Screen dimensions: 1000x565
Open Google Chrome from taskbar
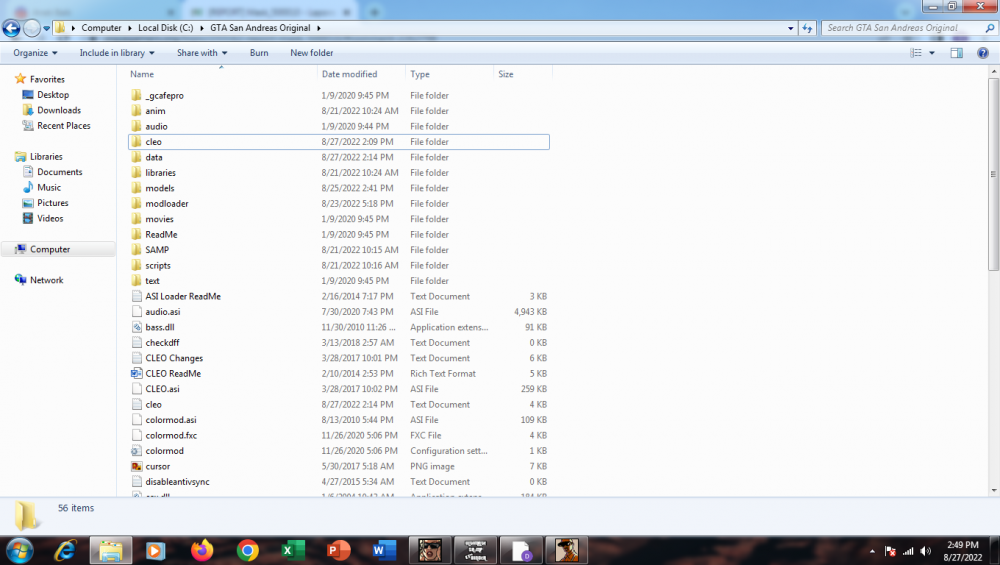[x=247, y=550]
